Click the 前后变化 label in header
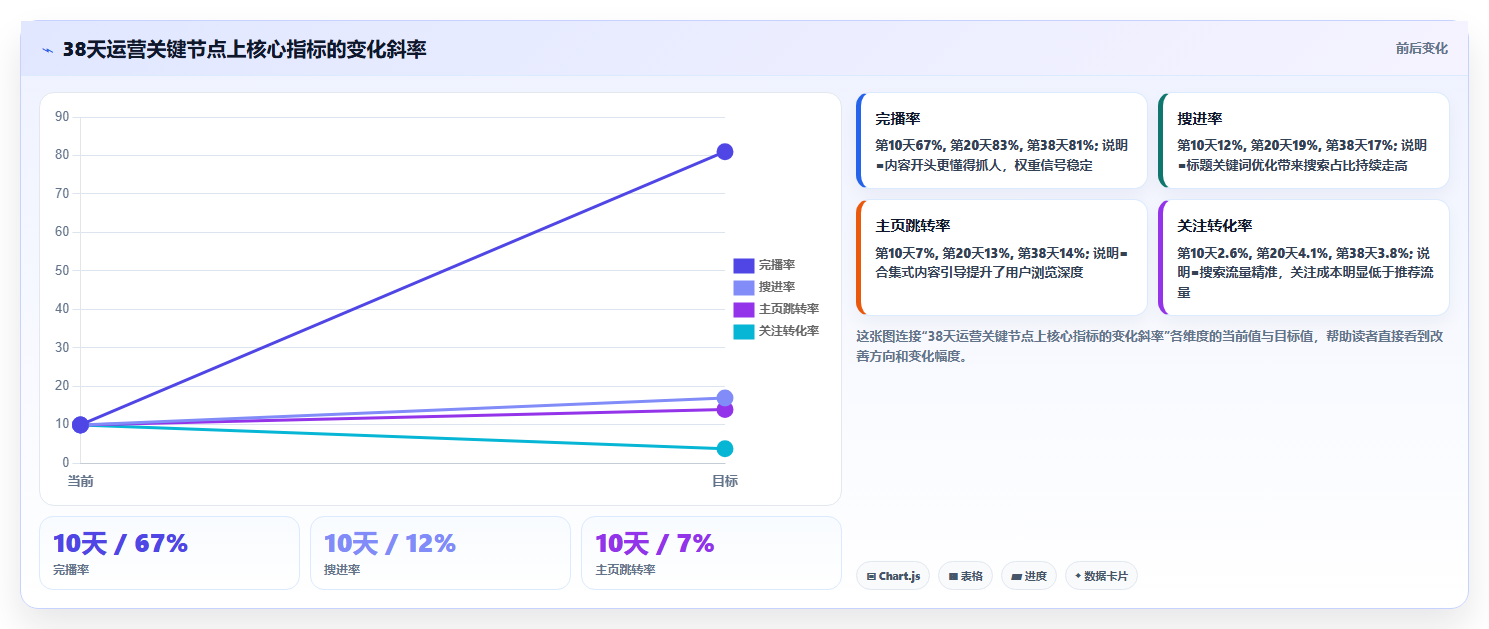The width and height of the screenshot is (1489, 629). 1421,49
